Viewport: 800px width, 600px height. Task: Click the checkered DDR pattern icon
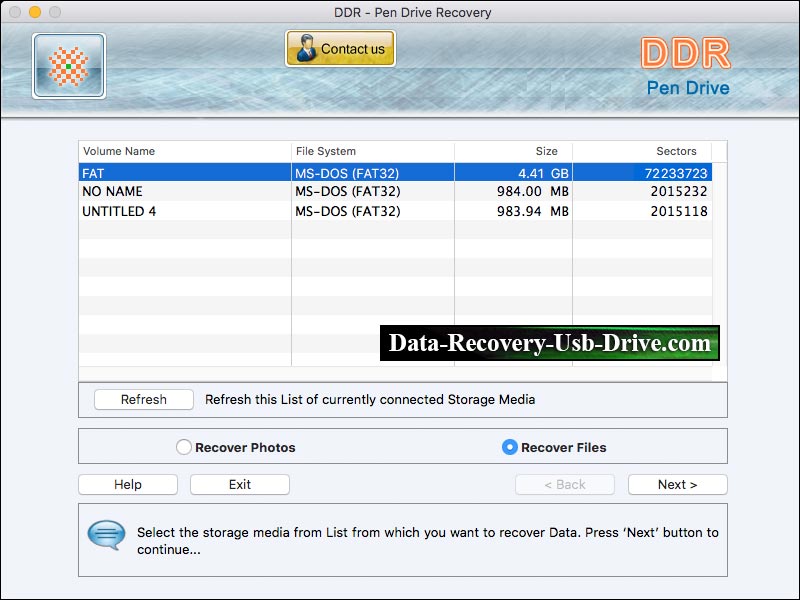[x=67, y=64]
